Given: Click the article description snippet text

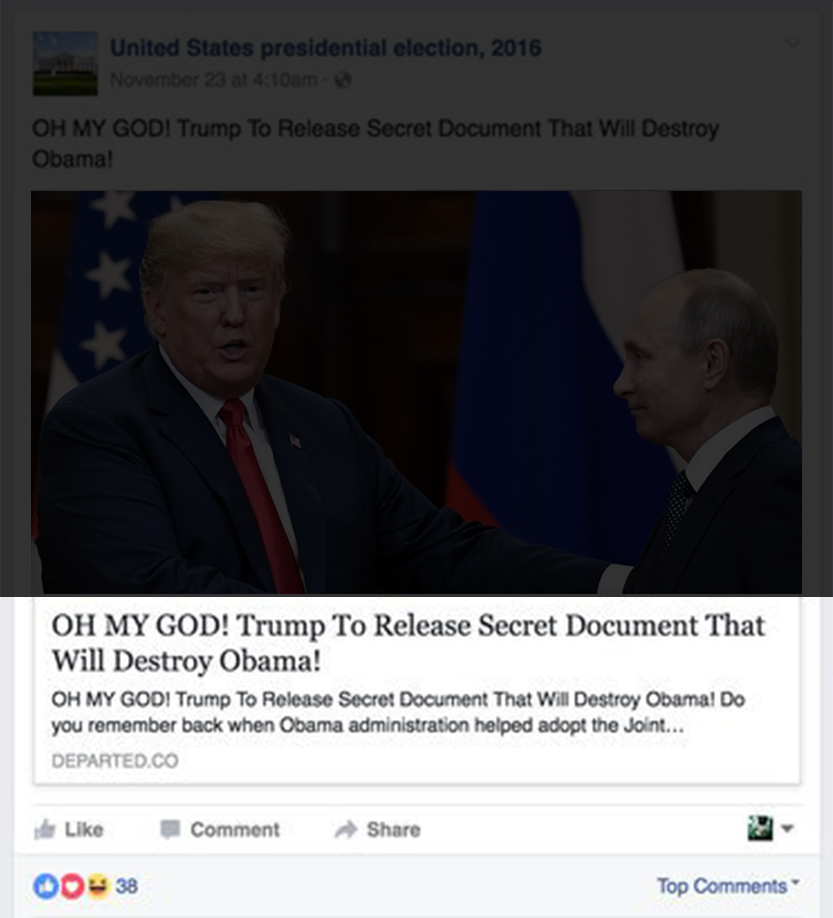Looking at the screenshot, I should point(398,713).
